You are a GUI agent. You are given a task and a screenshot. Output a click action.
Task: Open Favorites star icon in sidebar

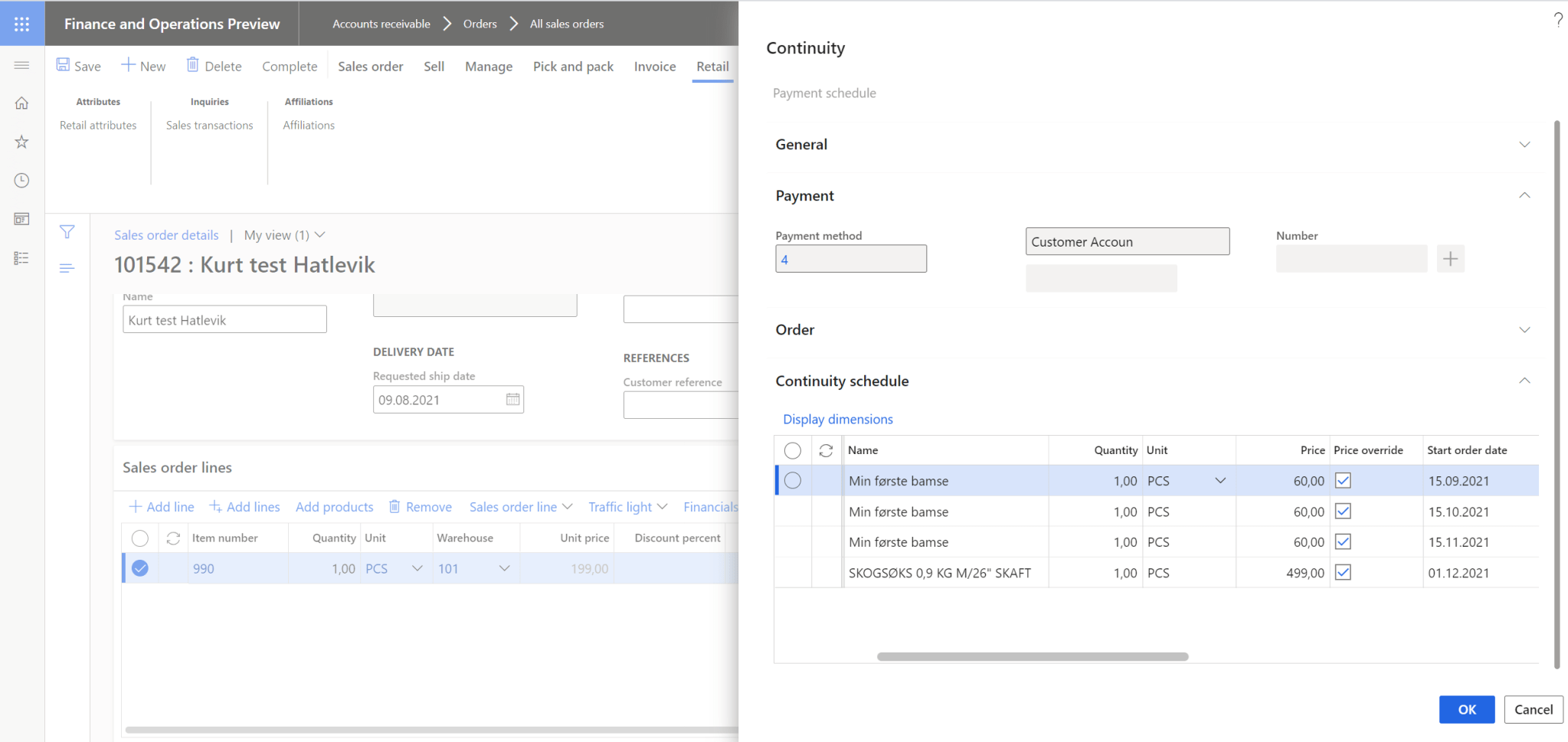click(x=21, y=142)
